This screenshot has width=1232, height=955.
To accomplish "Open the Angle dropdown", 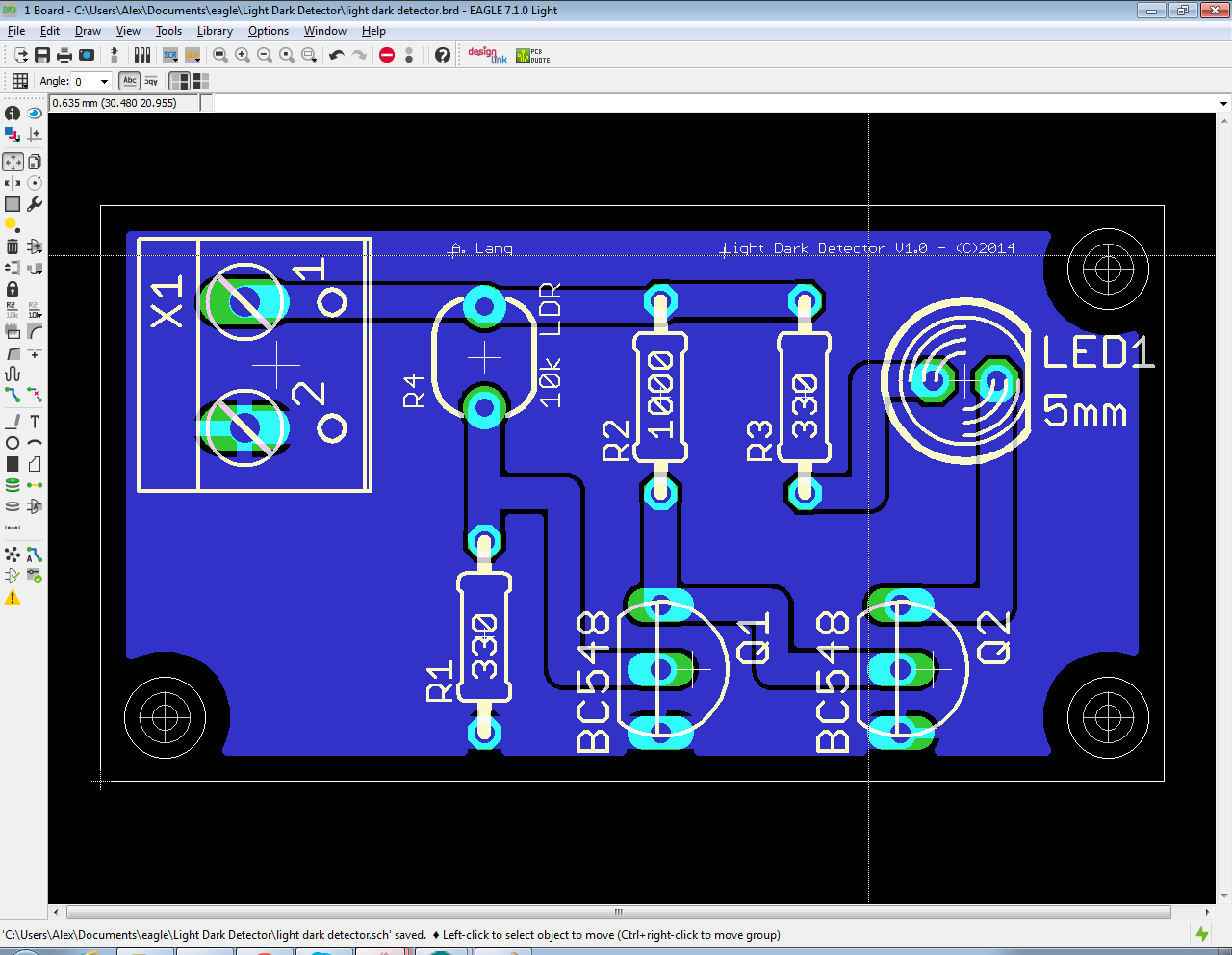I will click(x=105, y=81).
